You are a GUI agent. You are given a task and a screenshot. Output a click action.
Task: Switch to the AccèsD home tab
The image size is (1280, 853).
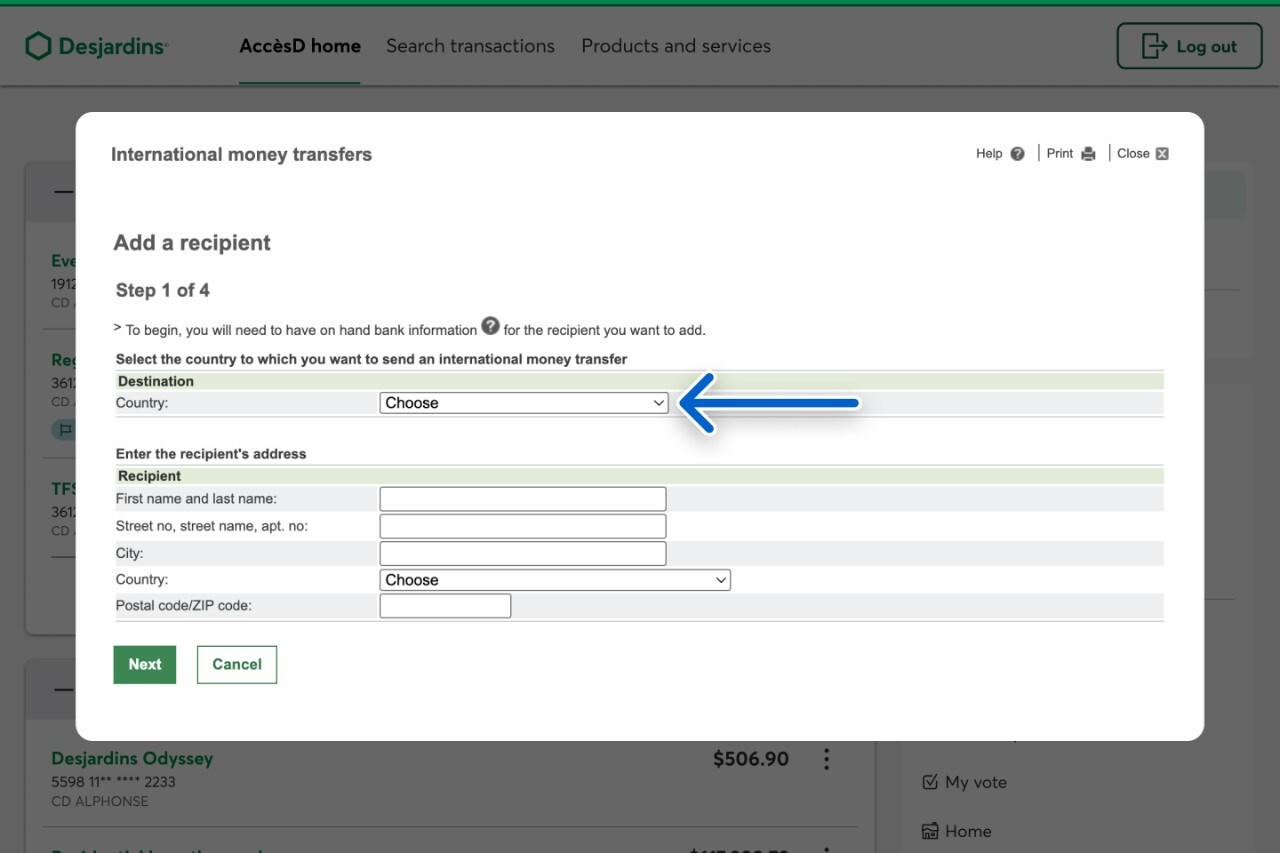pos(300,46)
